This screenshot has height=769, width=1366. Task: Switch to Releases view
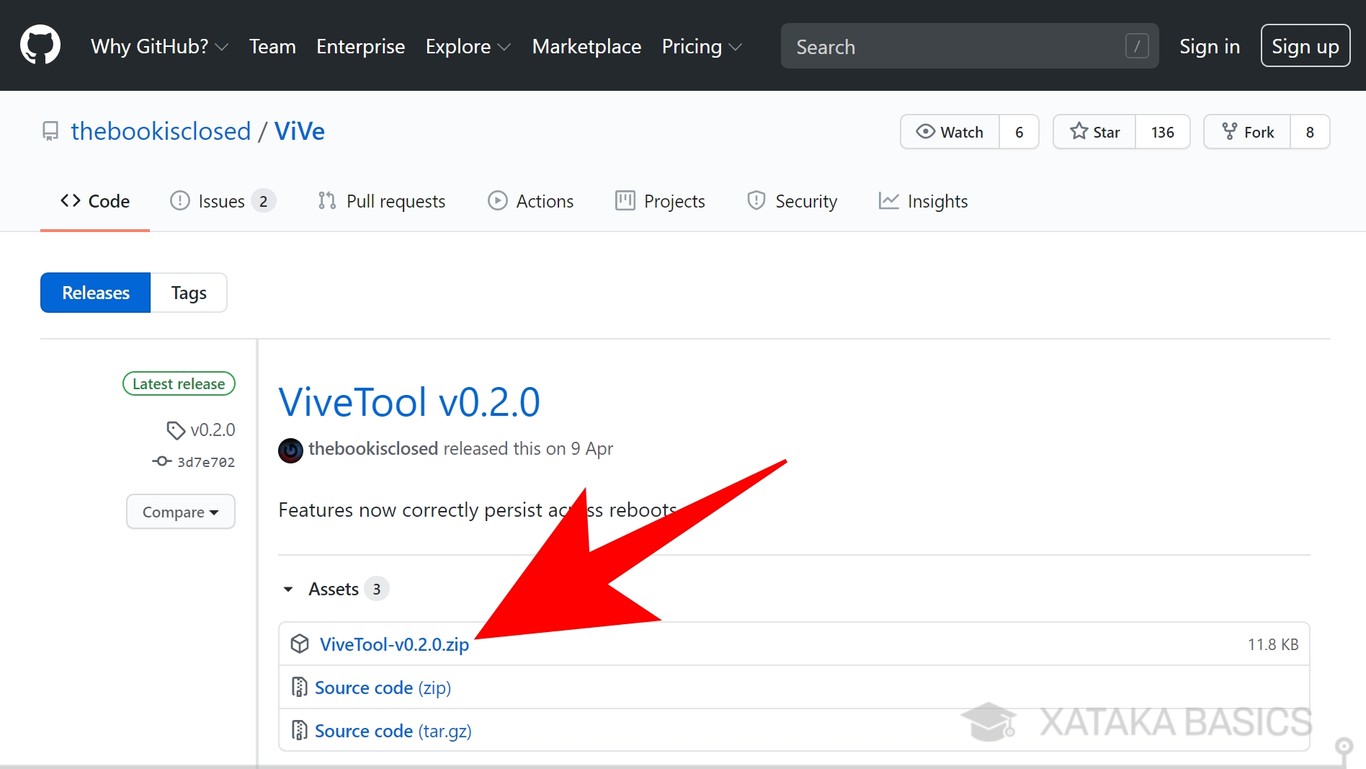click(x=96, y=293)
